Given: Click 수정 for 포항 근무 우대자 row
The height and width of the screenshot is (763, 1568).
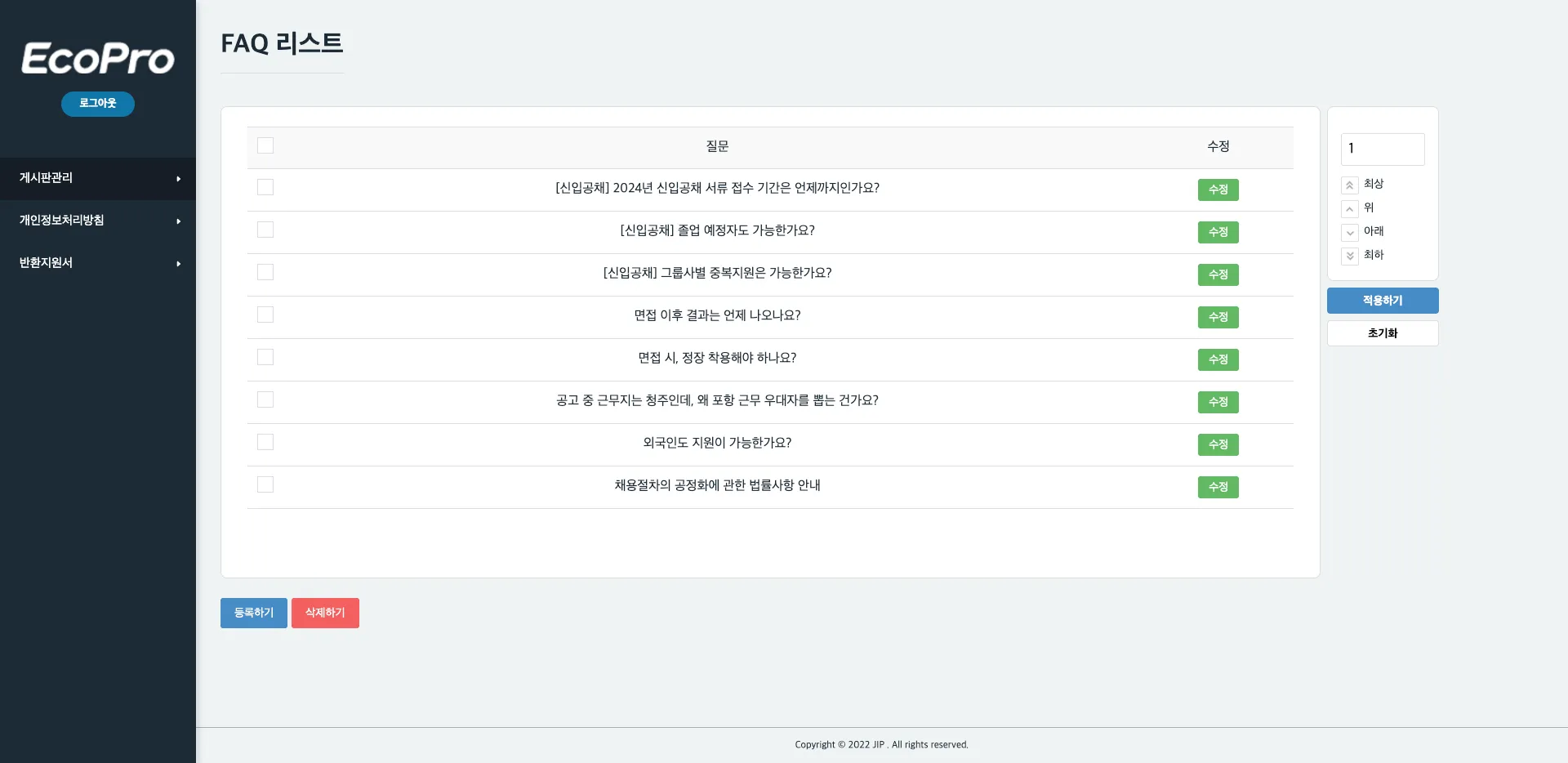Looking at the screenshot, I should [x=1218, y=402].
